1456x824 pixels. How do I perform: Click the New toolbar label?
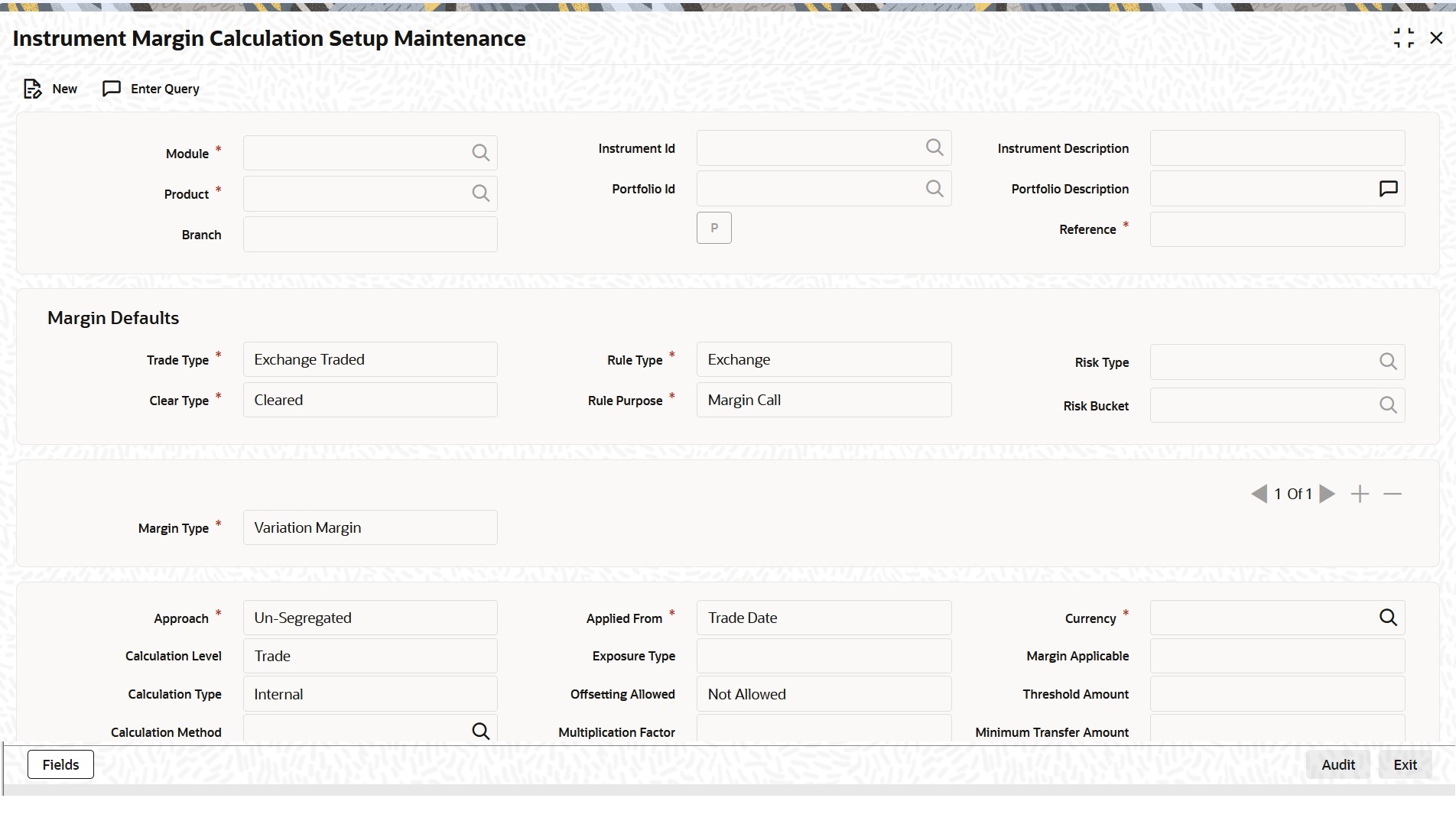point(65,89)
